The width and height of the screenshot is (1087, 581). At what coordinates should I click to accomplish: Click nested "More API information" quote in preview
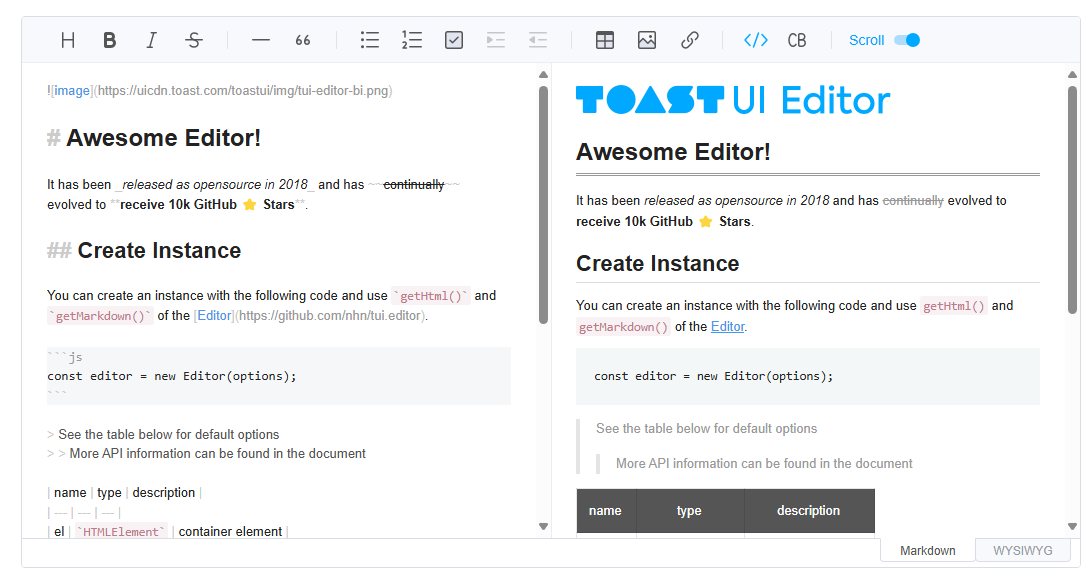764,463
